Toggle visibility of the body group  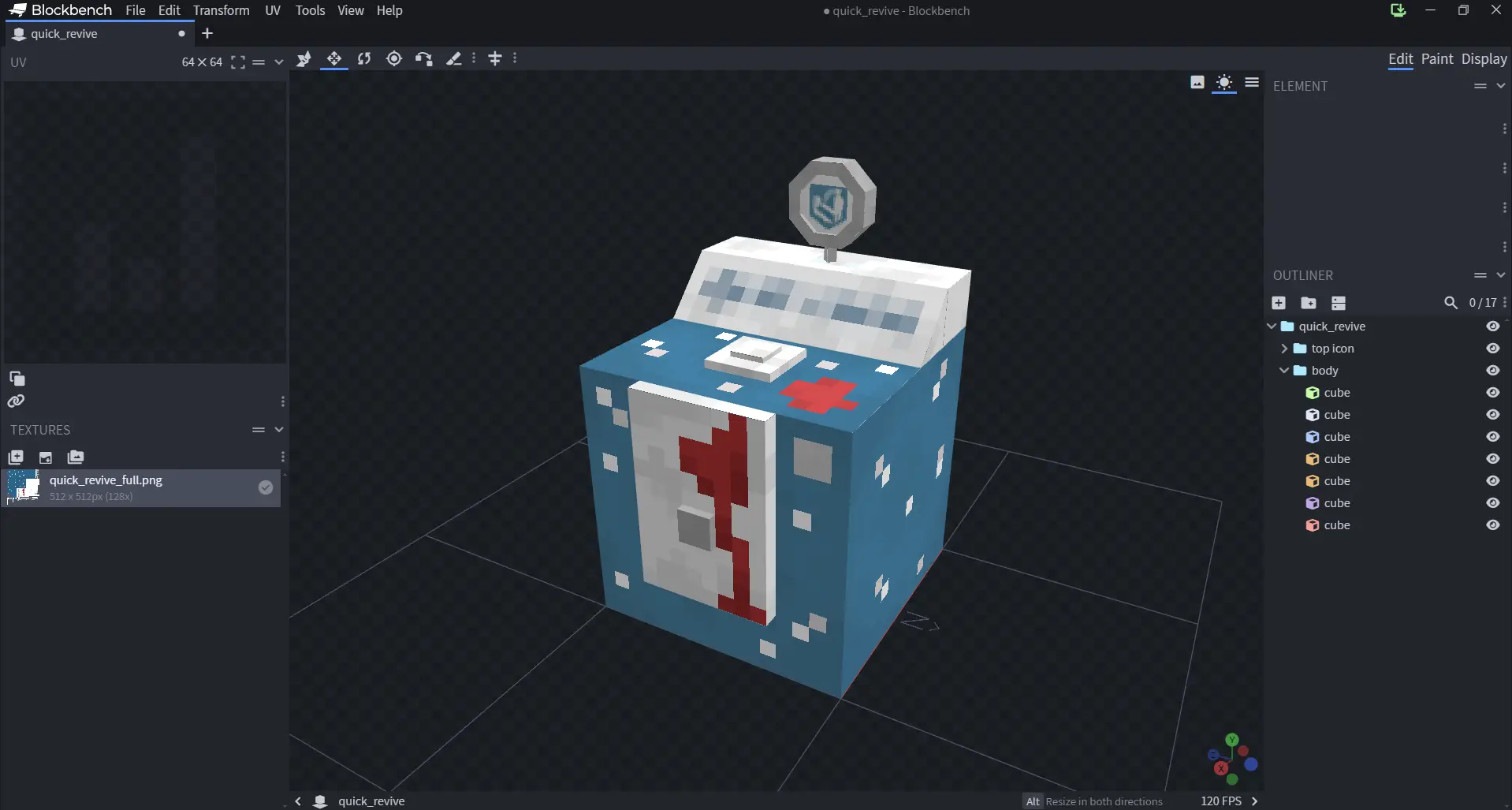point(1492,370)
